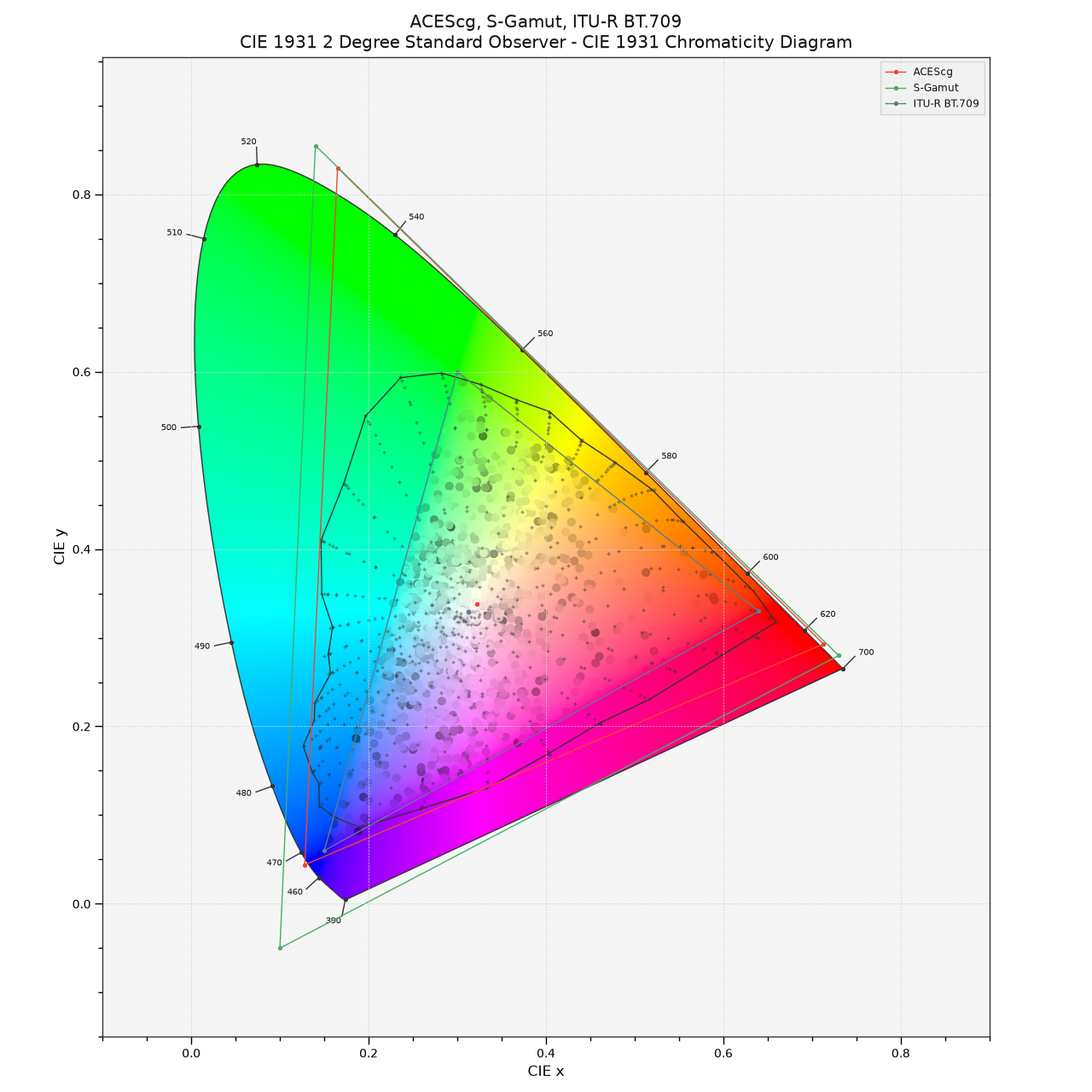Click the ITU-R BT.709 legend entry

click(x=932, y=104)
